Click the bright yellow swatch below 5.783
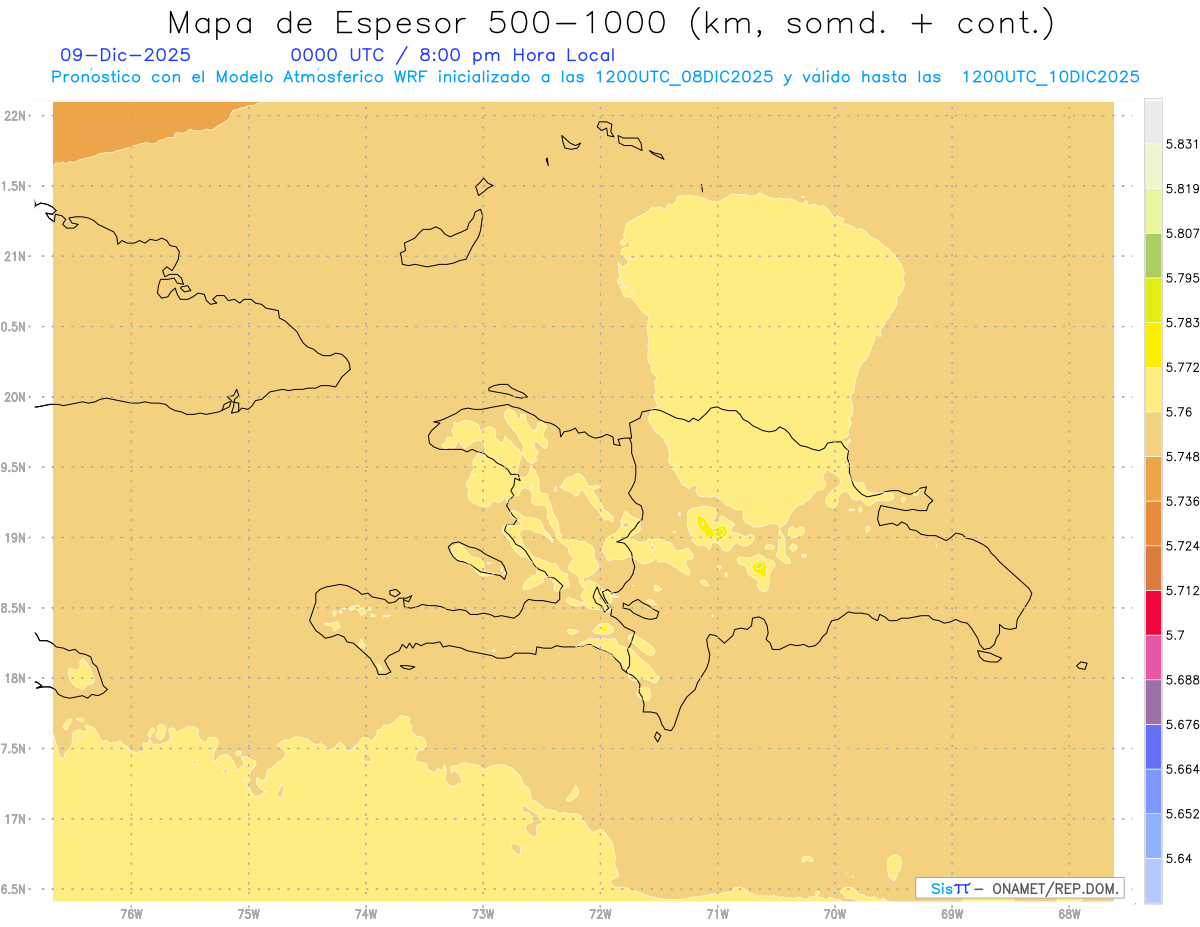1200x927 pixels. [1153, 344]
